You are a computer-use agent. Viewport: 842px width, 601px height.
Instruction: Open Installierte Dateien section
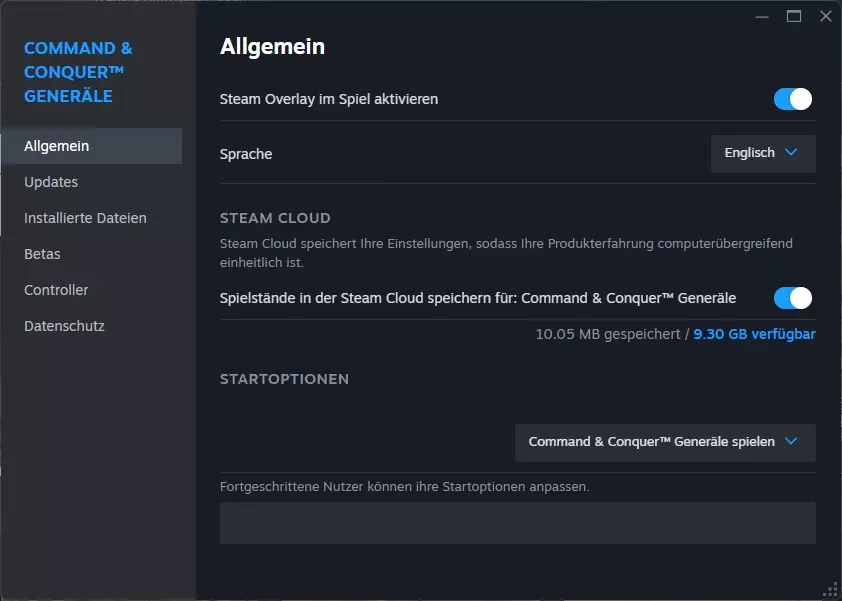85,218
